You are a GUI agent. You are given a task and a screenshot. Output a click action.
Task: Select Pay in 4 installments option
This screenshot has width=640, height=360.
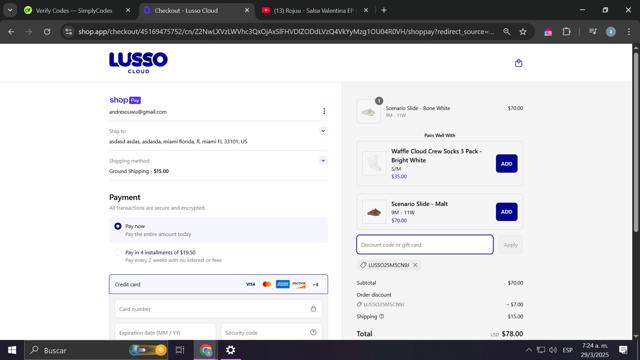(118, 253)
